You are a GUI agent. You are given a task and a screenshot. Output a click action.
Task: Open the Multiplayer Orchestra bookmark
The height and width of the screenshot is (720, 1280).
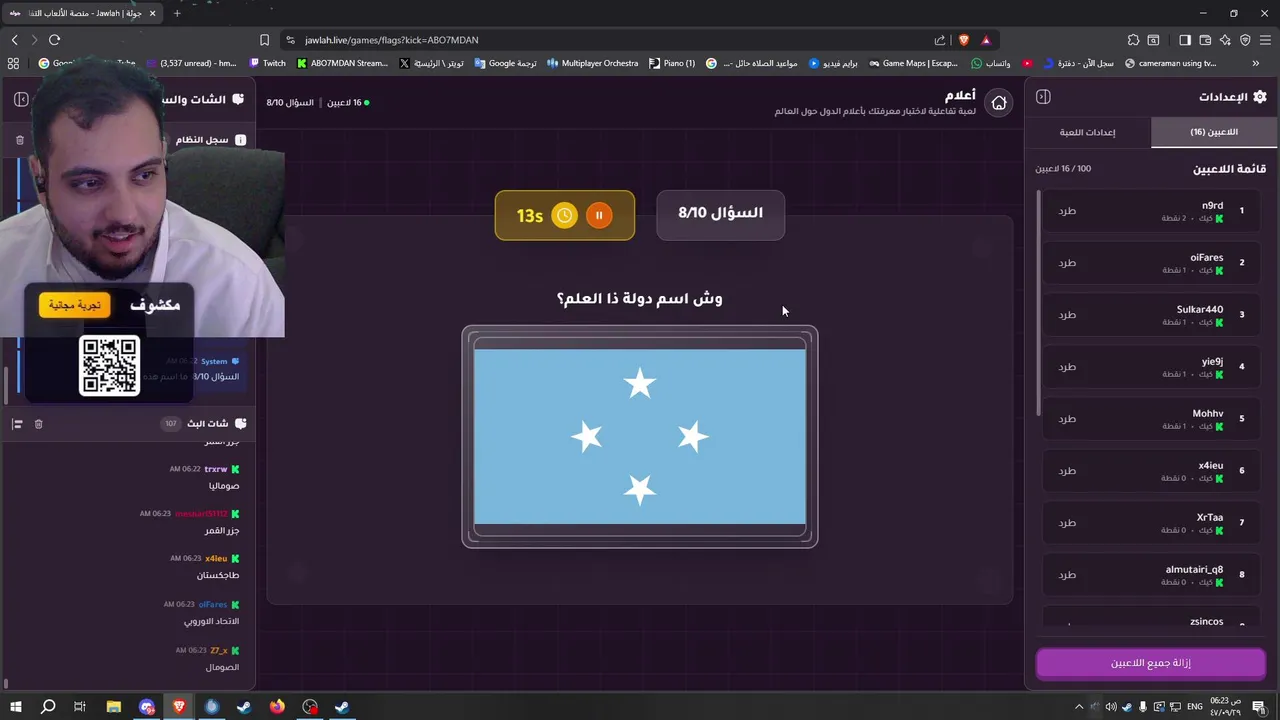(592, 63)
